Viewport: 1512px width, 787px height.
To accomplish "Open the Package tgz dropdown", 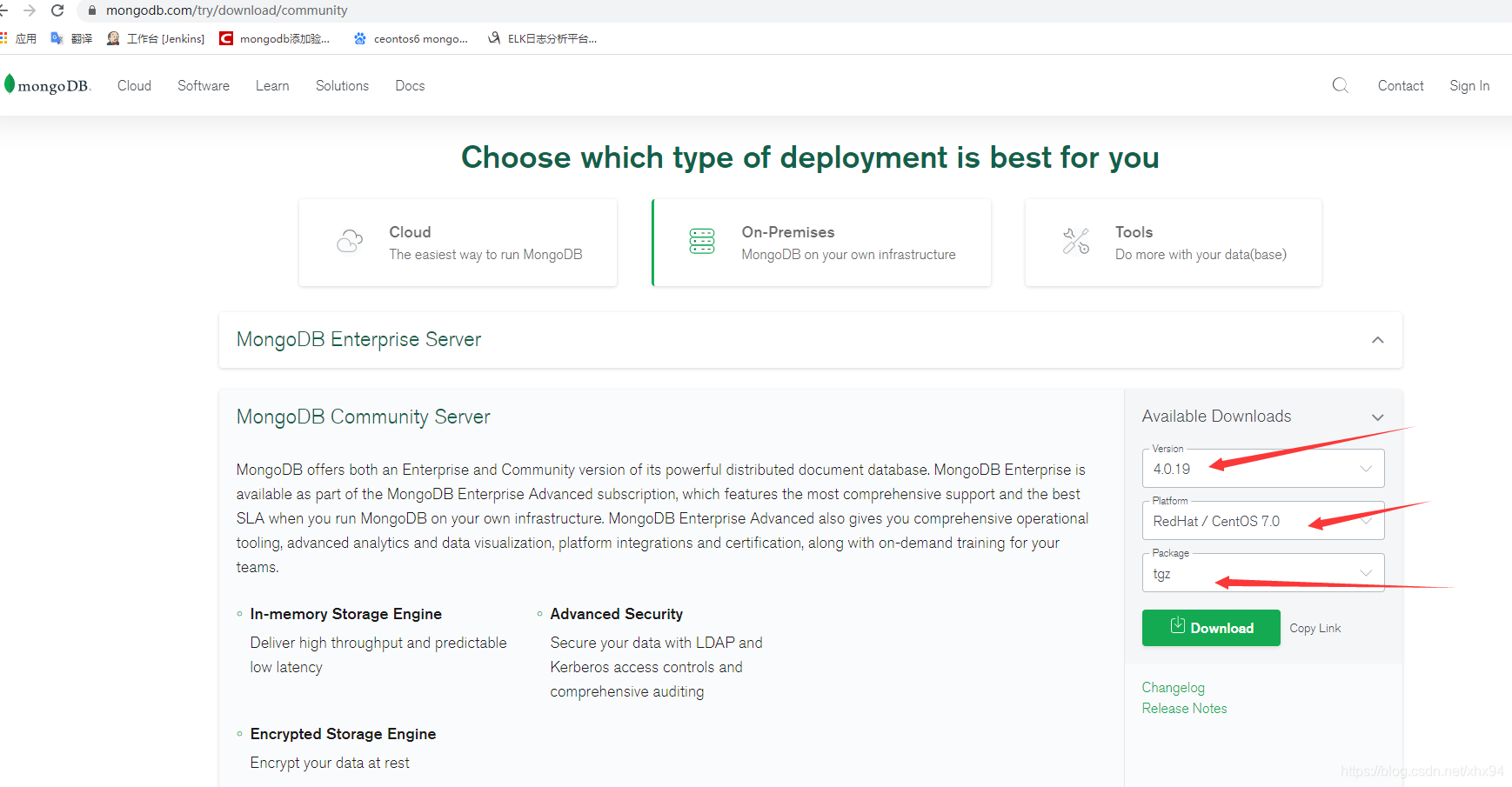I will pos(1263,573).
